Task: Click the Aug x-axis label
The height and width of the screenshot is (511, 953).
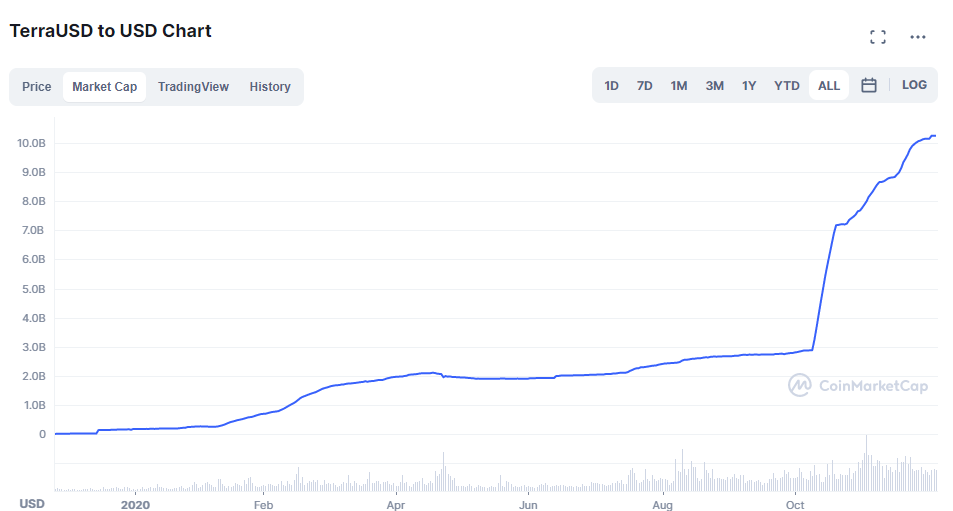Action: [662, 505]
